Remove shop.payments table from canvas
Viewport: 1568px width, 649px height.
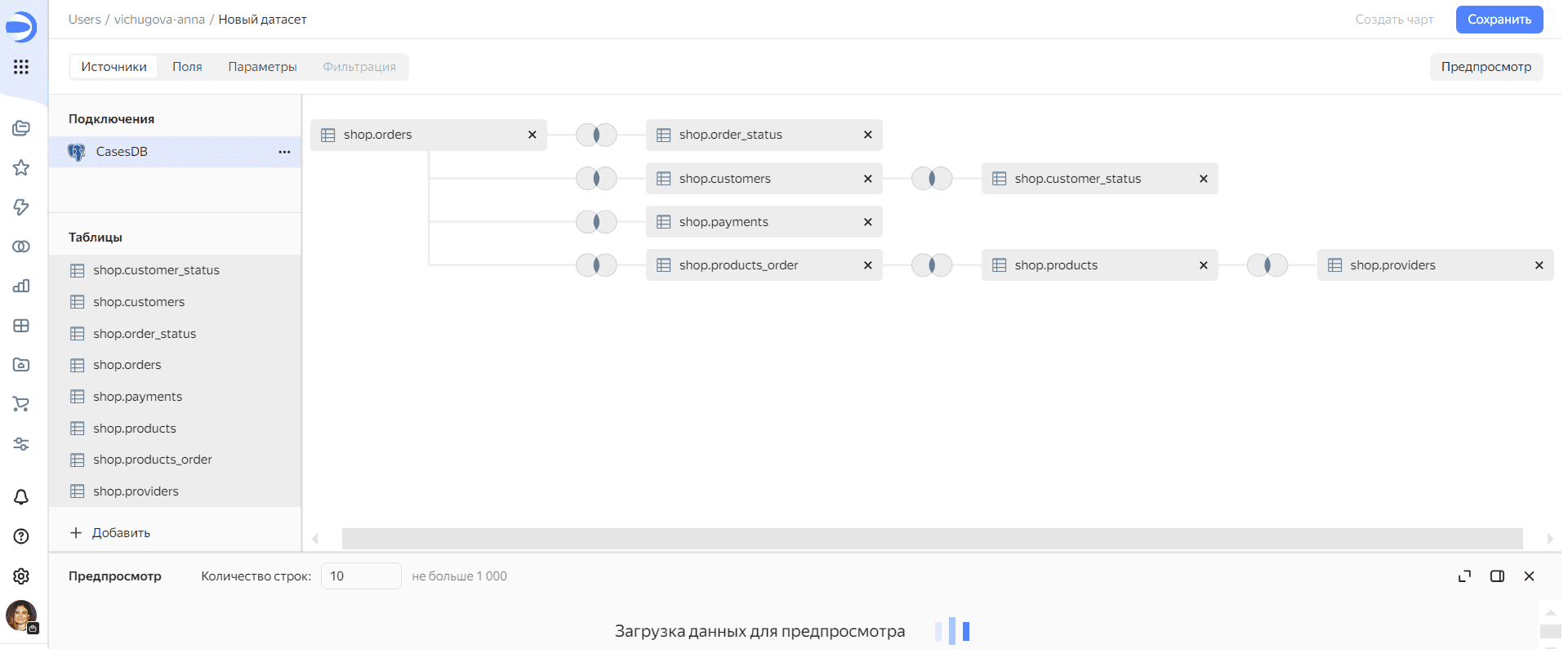868,221
